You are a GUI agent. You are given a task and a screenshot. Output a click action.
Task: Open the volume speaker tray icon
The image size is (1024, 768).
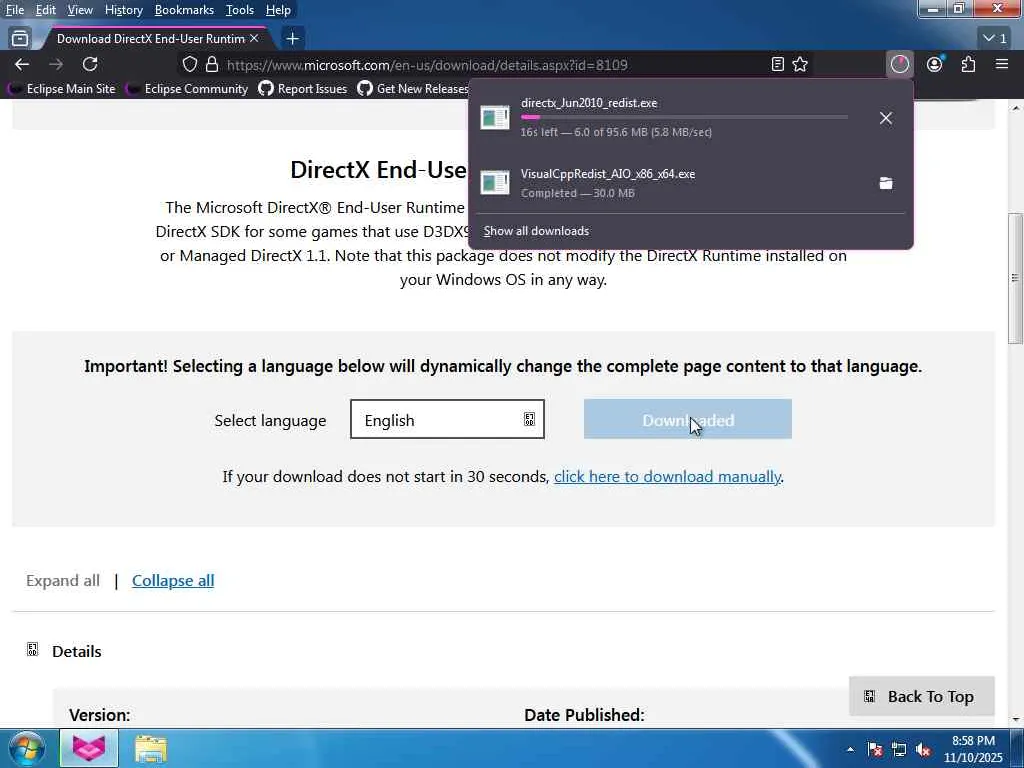[923, 750]
